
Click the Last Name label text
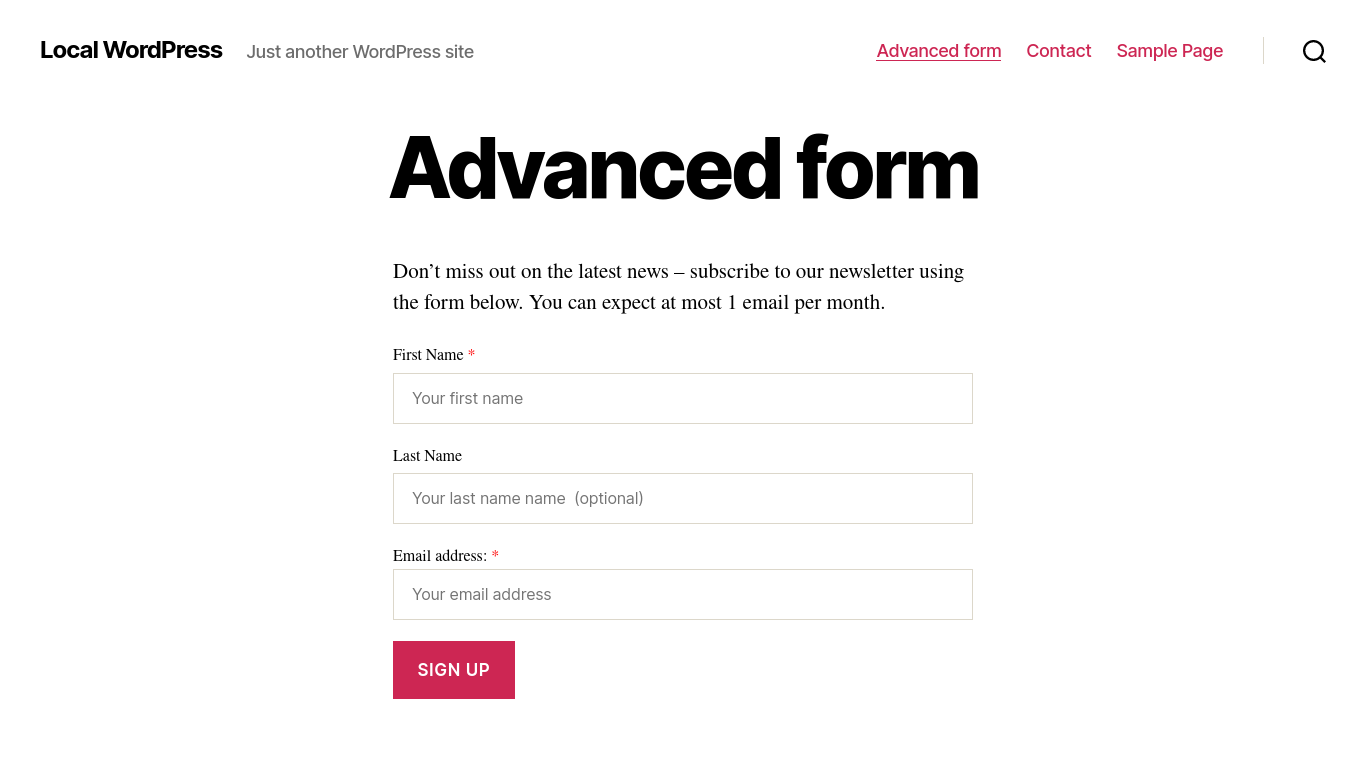point(427,456)
